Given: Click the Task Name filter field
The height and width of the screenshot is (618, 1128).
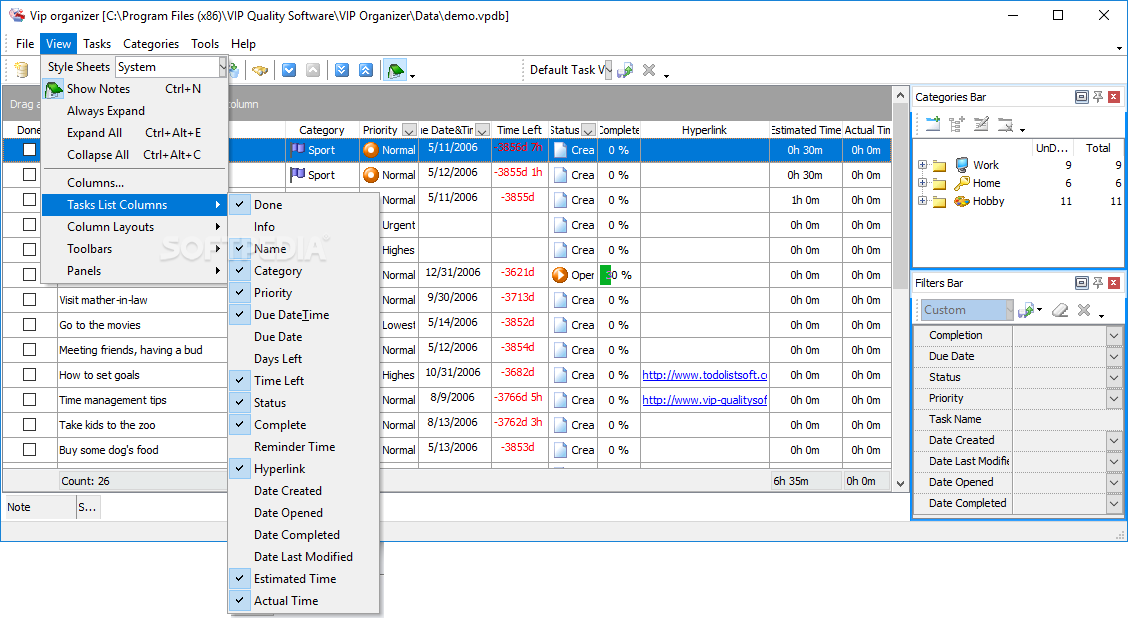Looking at the screenshot, I should pyautogui.click(x=1067, y=419).
